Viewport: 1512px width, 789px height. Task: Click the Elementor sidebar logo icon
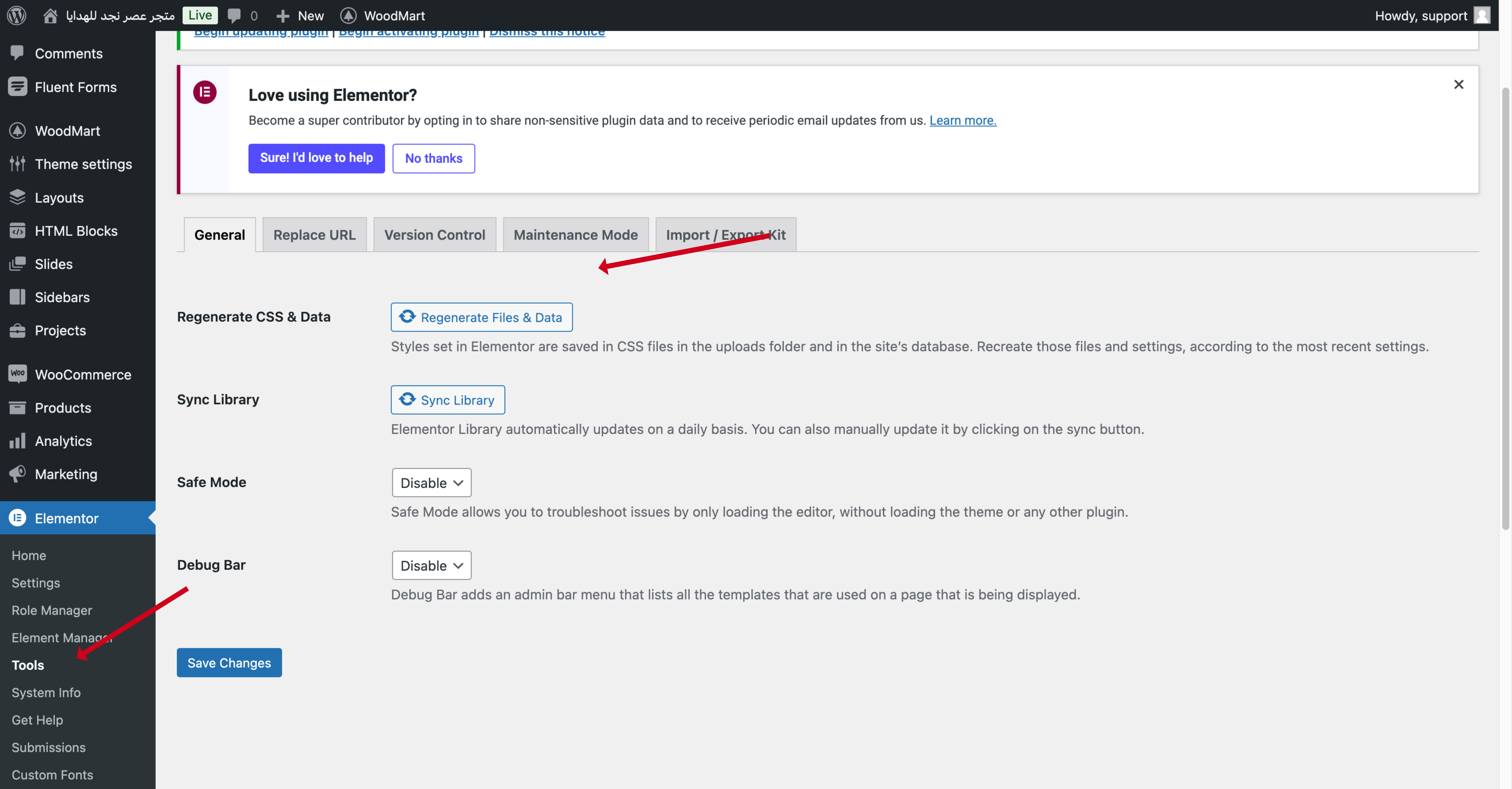click(18, 518)
